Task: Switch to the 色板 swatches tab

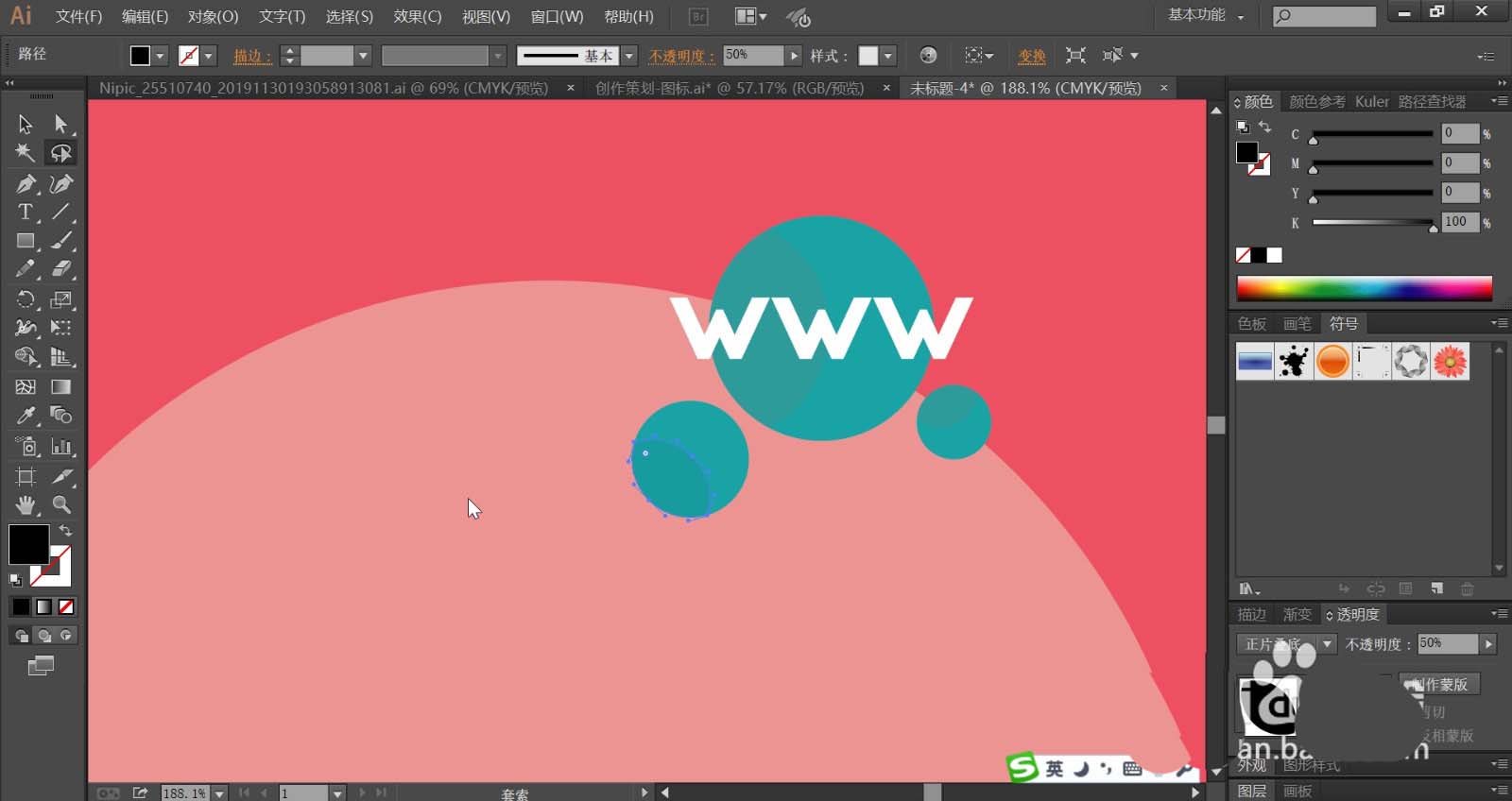Action: 1252,324
